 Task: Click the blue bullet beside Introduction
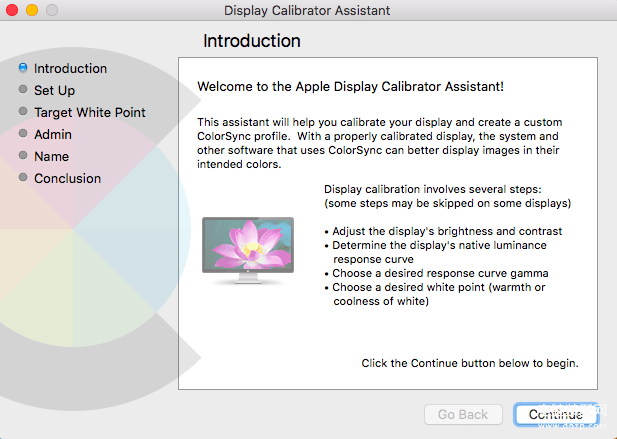point(23,67)
